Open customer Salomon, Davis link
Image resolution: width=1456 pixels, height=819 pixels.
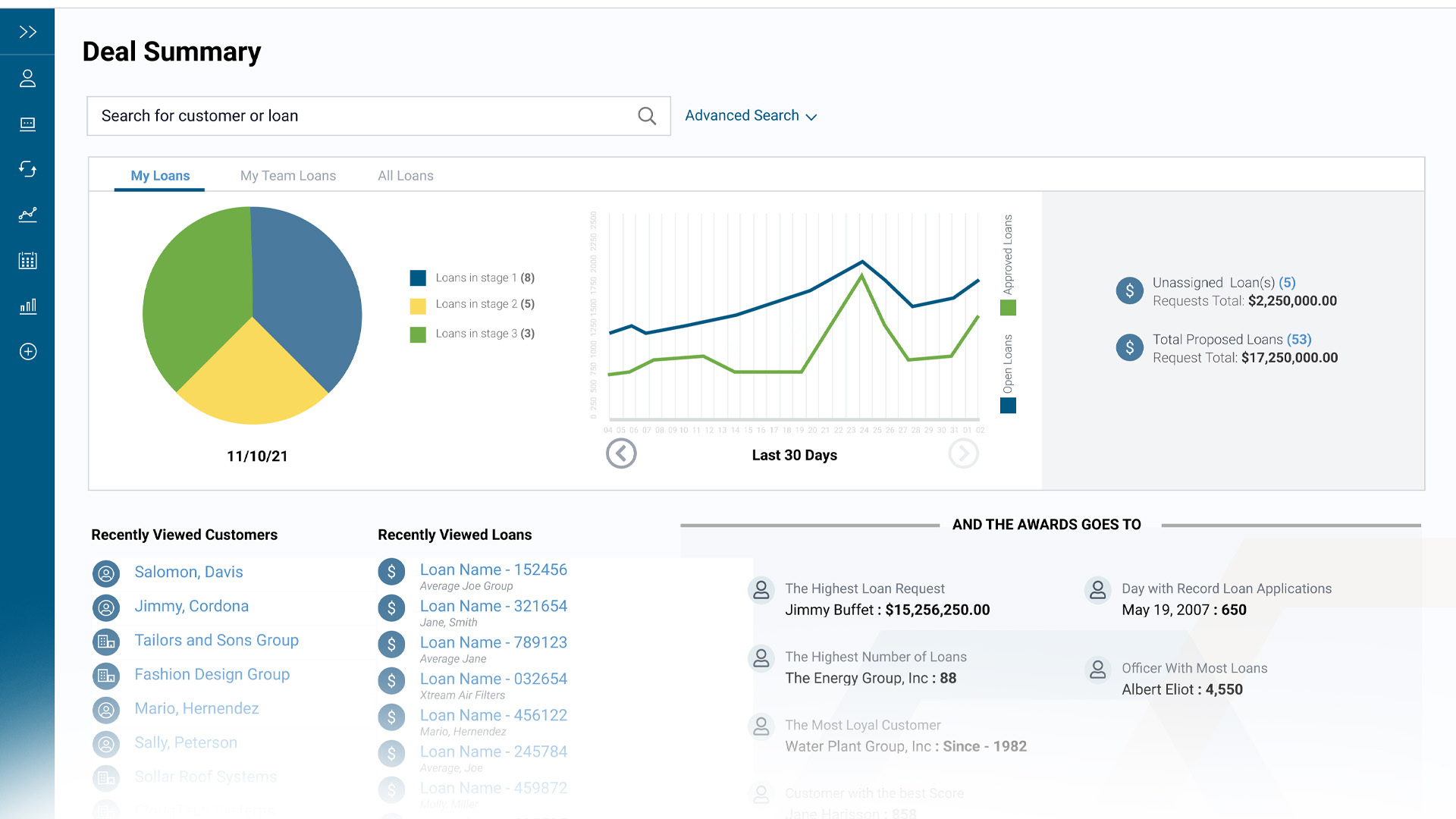click(x=188, y=572)
